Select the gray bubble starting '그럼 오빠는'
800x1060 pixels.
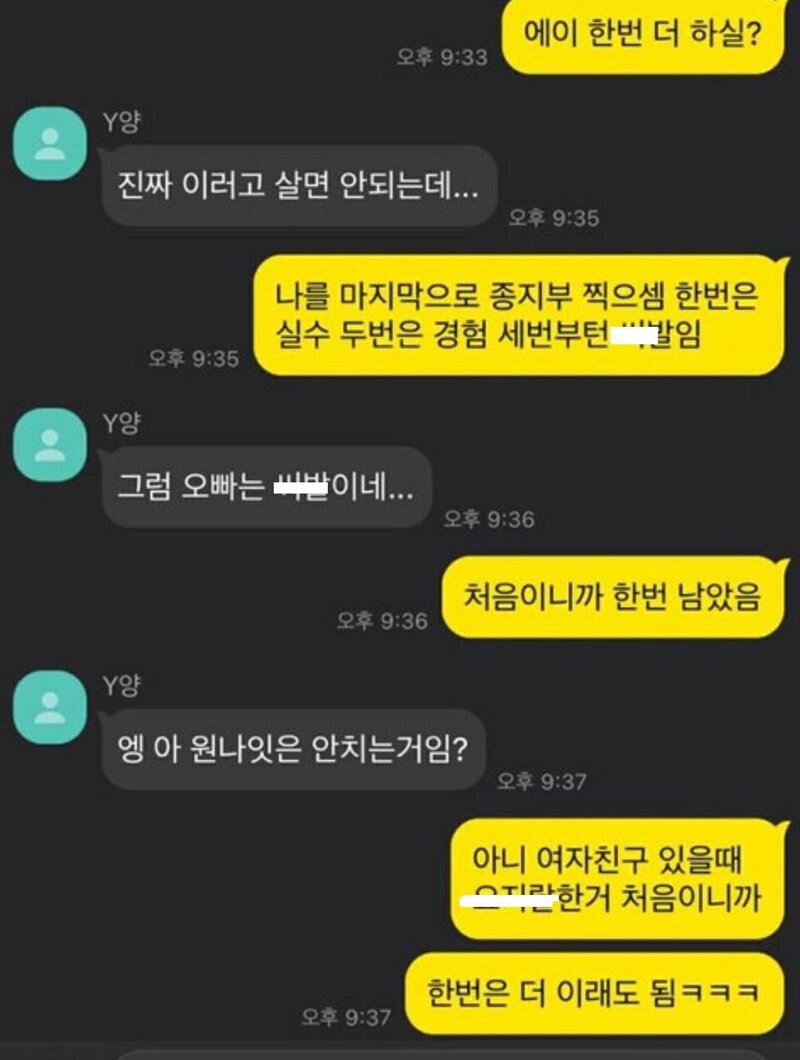pyautogui.click(x=266, y=486)
